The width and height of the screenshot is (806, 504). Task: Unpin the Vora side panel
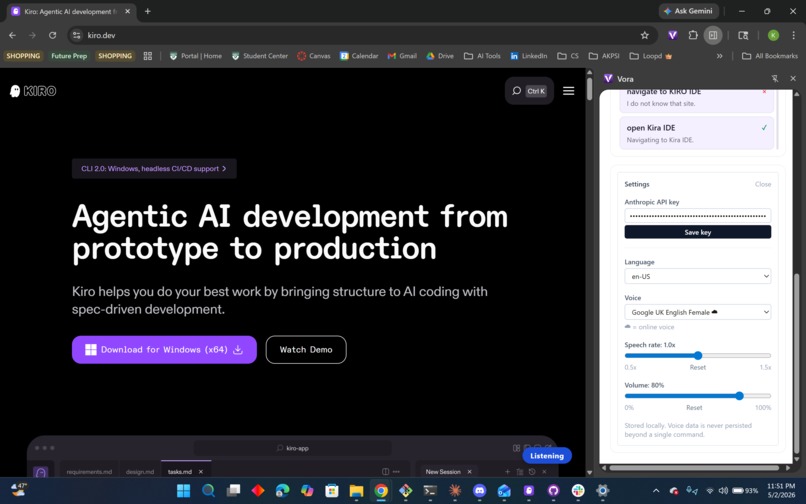pos(775,79)
